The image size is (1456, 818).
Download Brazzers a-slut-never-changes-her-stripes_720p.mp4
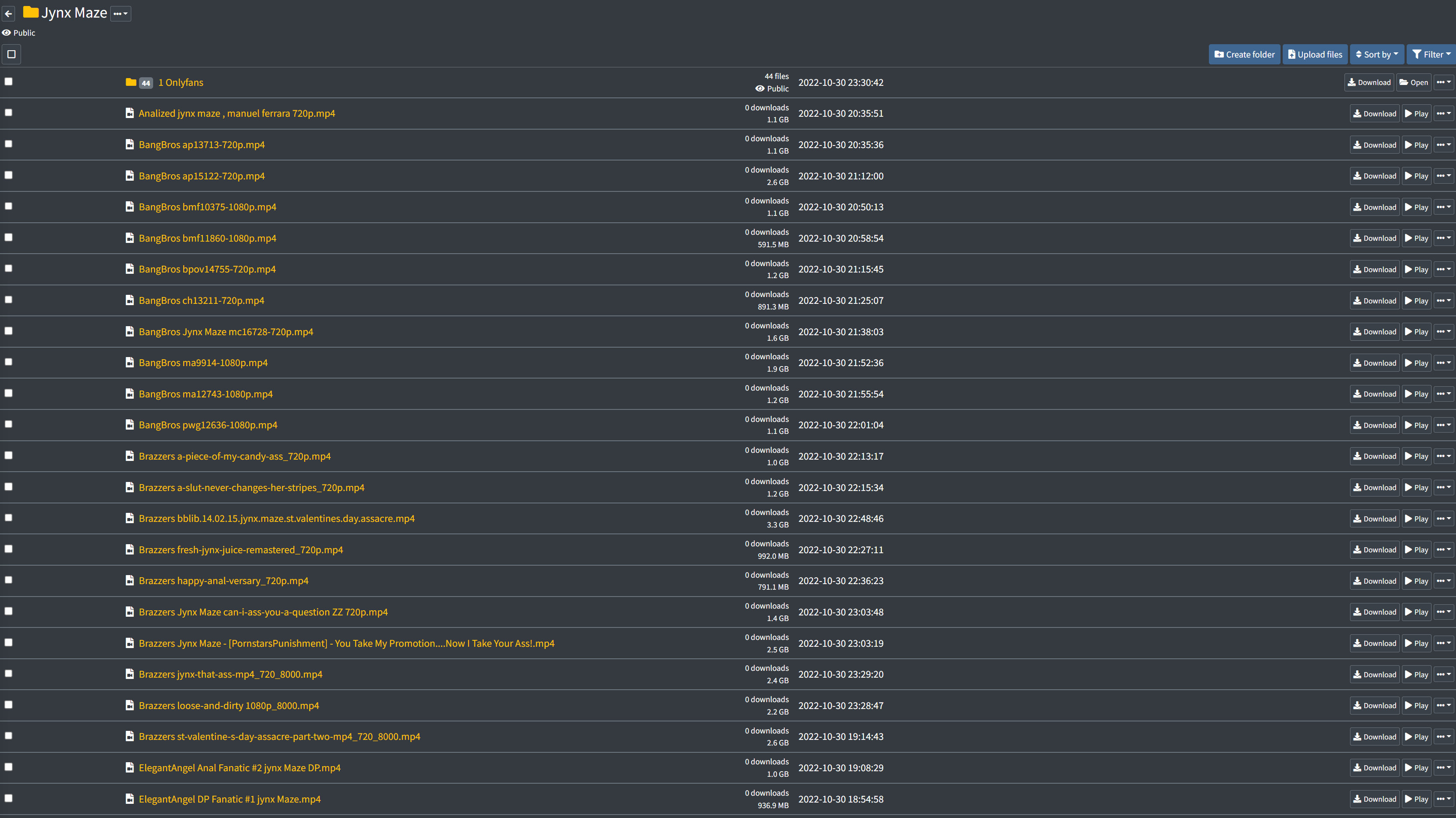[1374, 487]
